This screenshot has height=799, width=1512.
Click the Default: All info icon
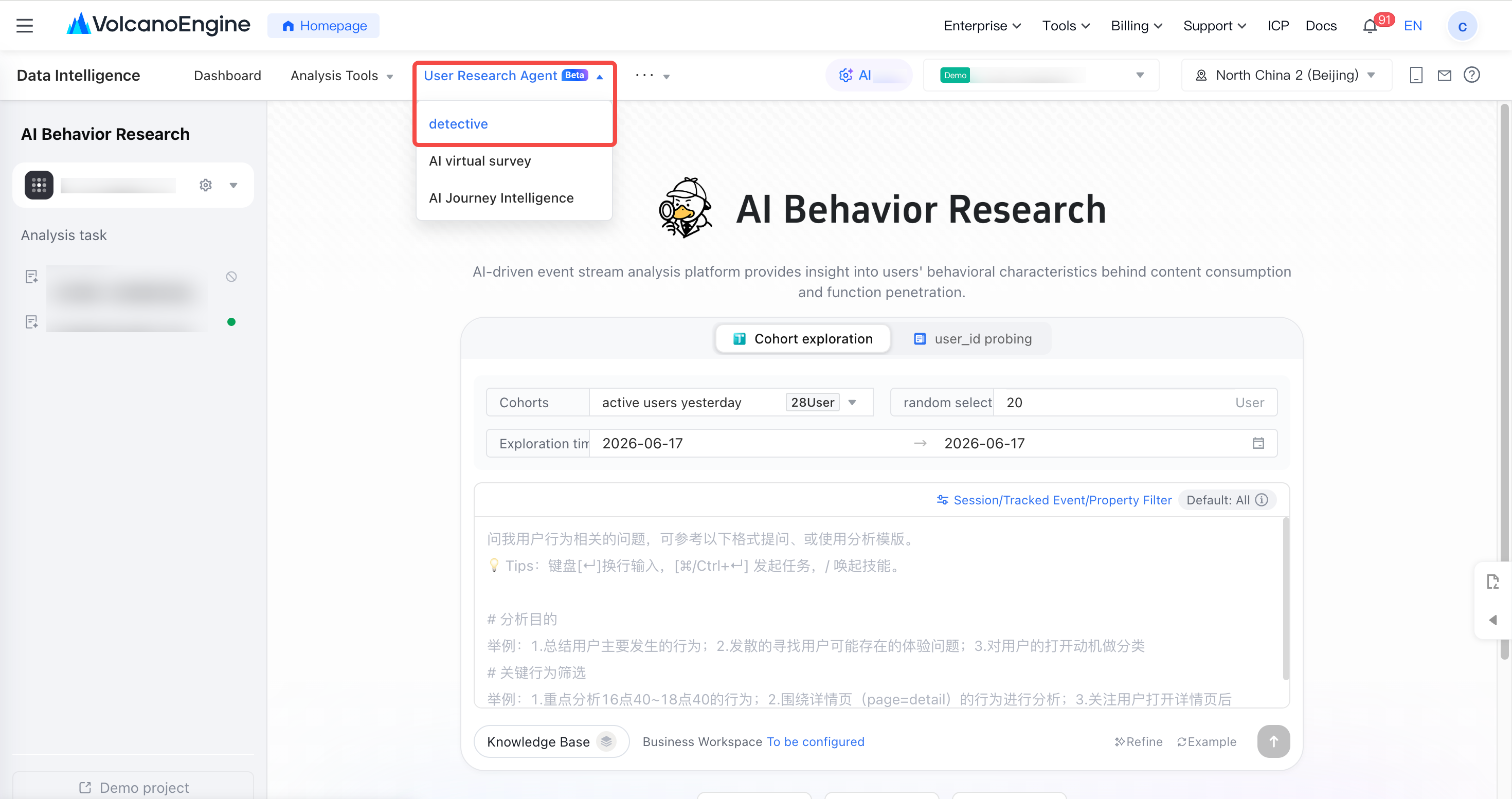point(1262,500)
